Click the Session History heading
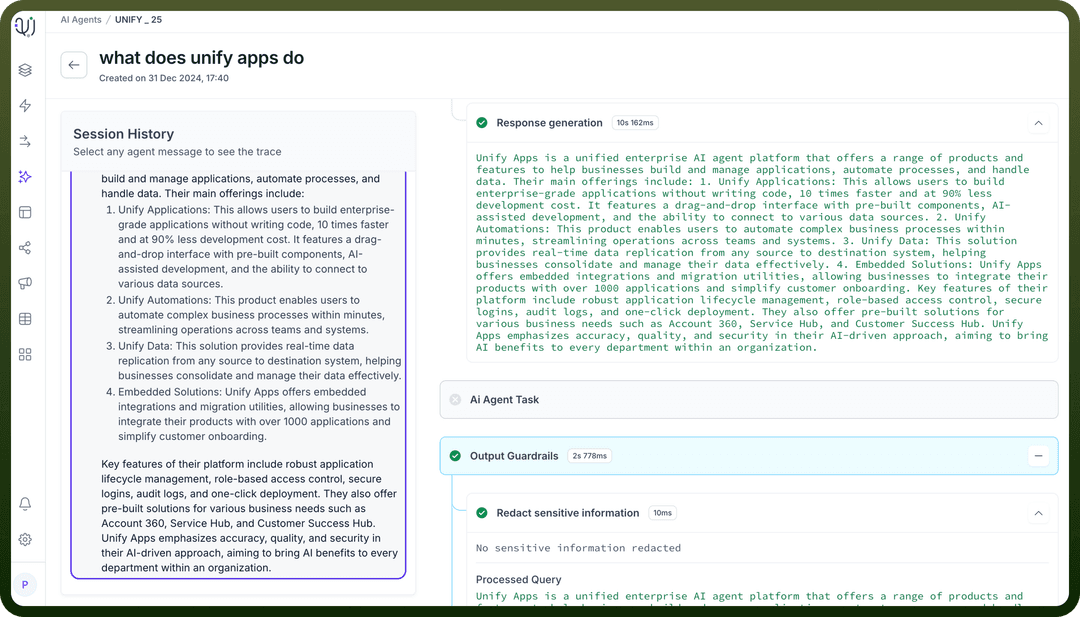This screenshot has width=1080, height=617. point(123,134)
